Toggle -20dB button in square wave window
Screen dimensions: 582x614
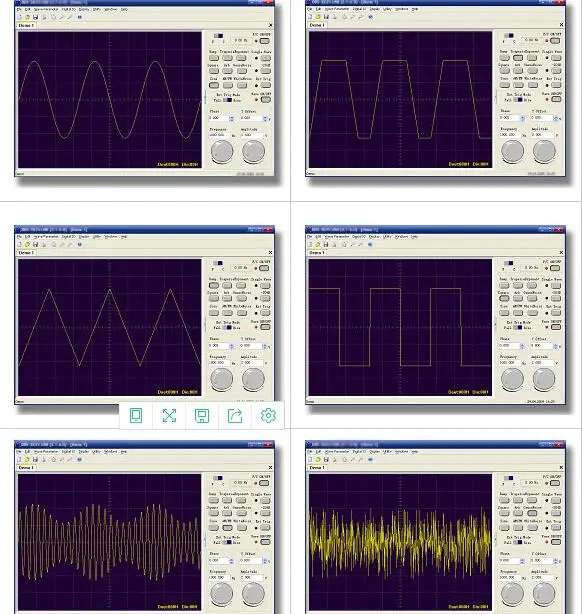[556, 298]
